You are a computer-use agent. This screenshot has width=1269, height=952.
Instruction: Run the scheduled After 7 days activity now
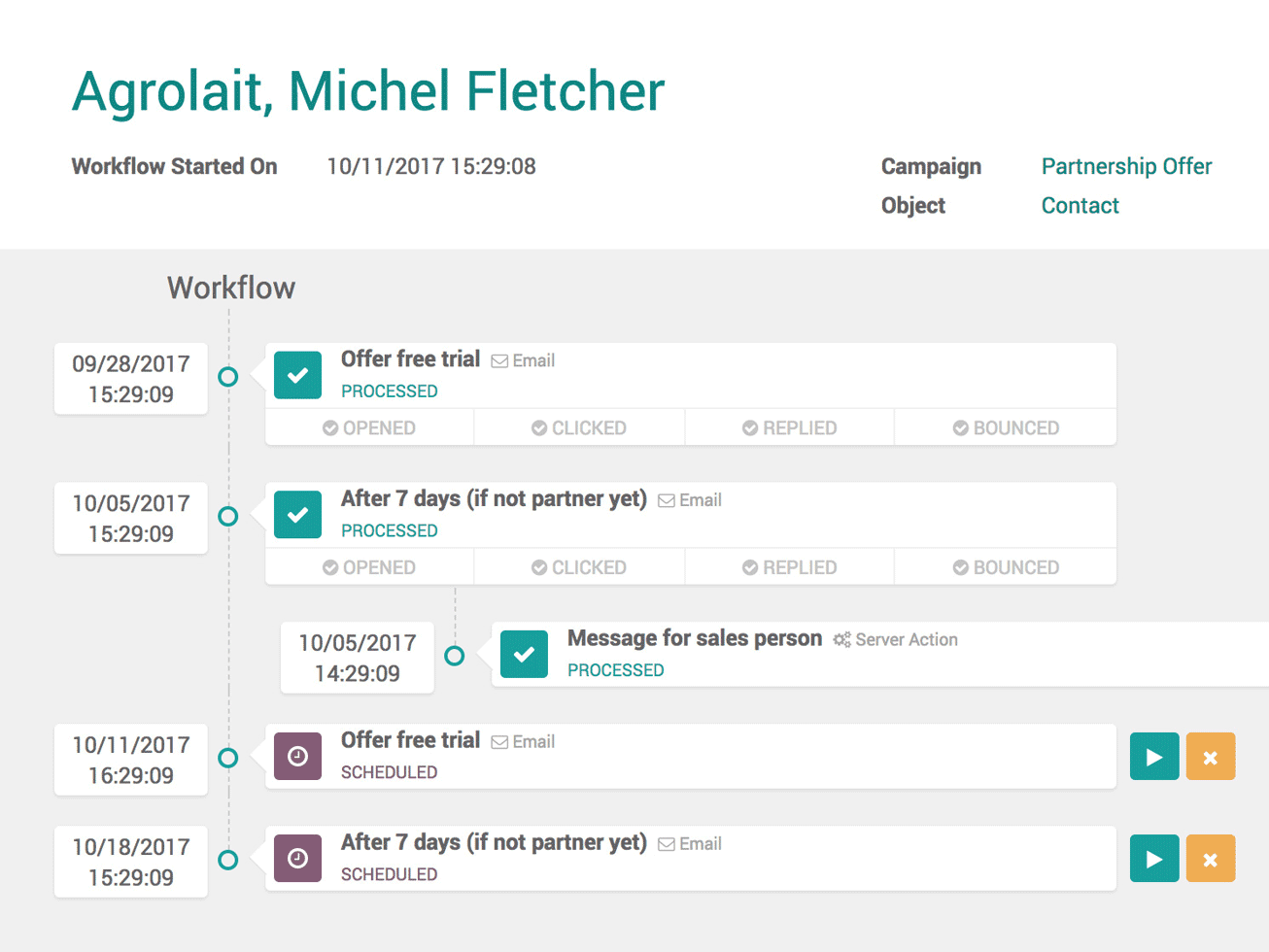click(1153, 859)
